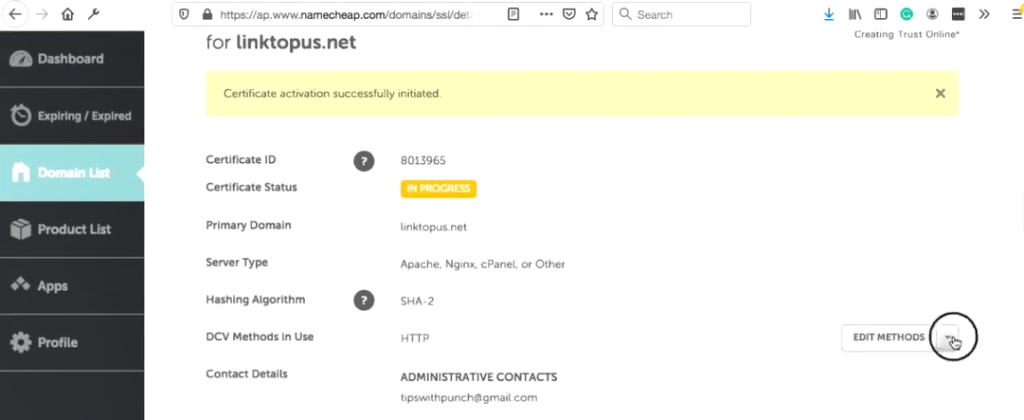This screenshot has height=420, width=1024.
Task: Click the help icon beside Hashing Algorithm
Action: click(364, 300)
